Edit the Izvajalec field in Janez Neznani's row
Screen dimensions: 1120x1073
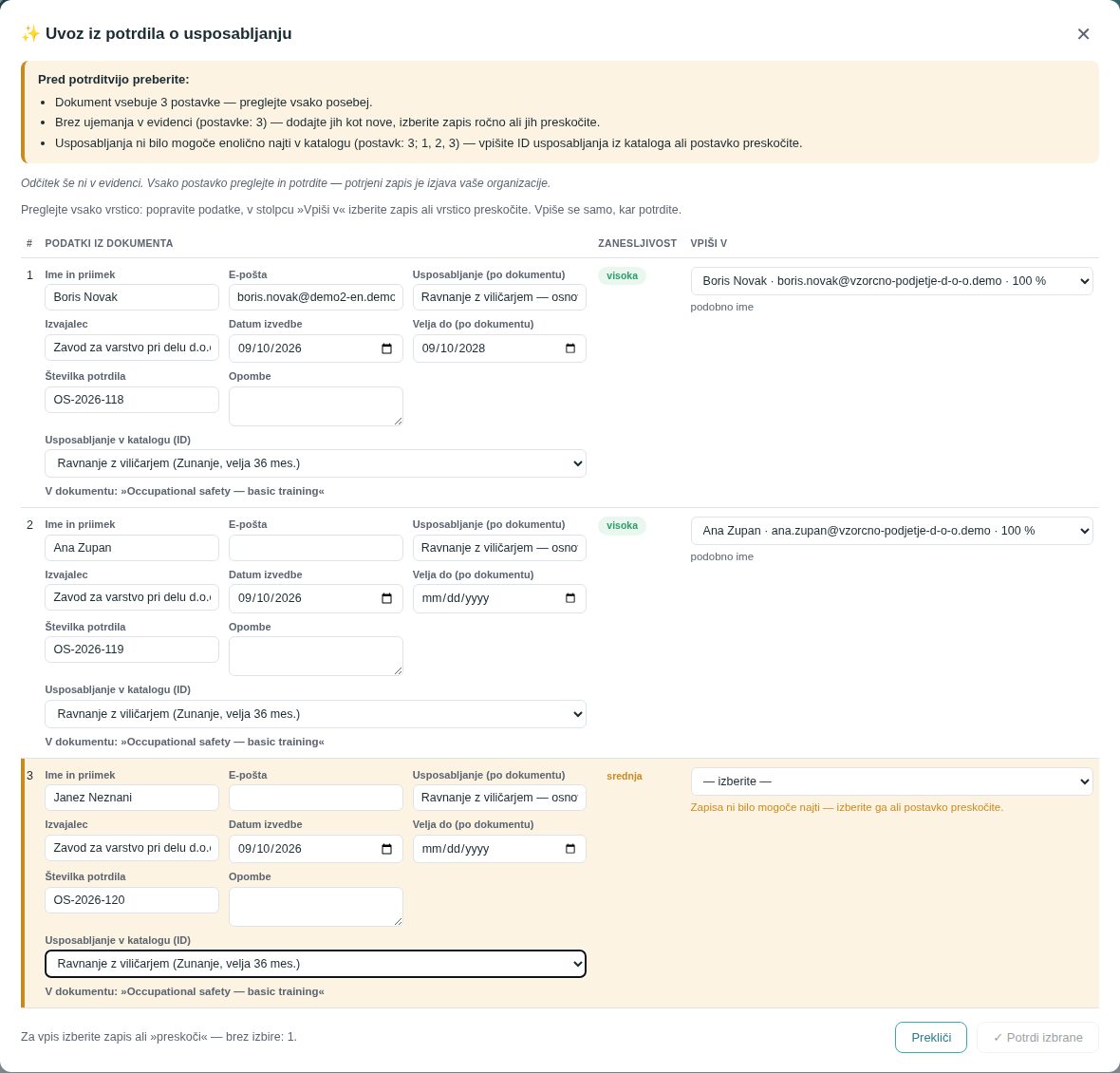pyautogui.click(x=131, y=848)
